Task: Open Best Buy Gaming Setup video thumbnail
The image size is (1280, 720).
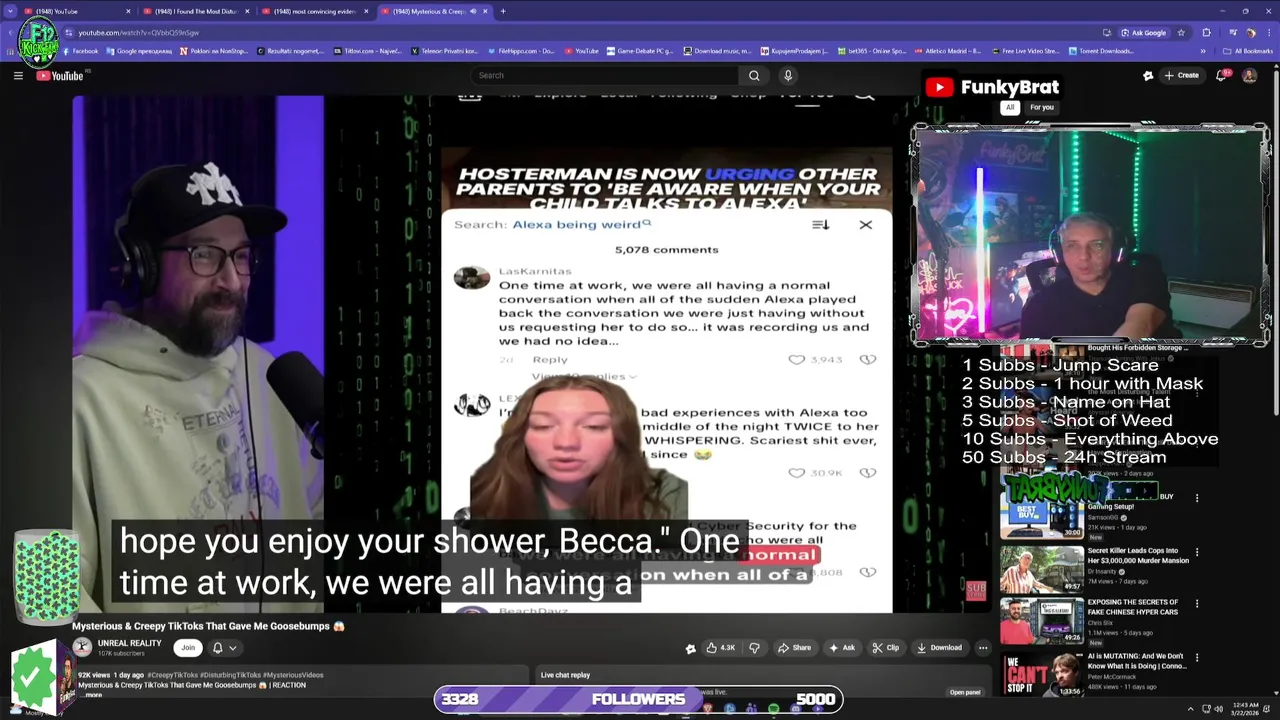Action: pos(1041,516)
